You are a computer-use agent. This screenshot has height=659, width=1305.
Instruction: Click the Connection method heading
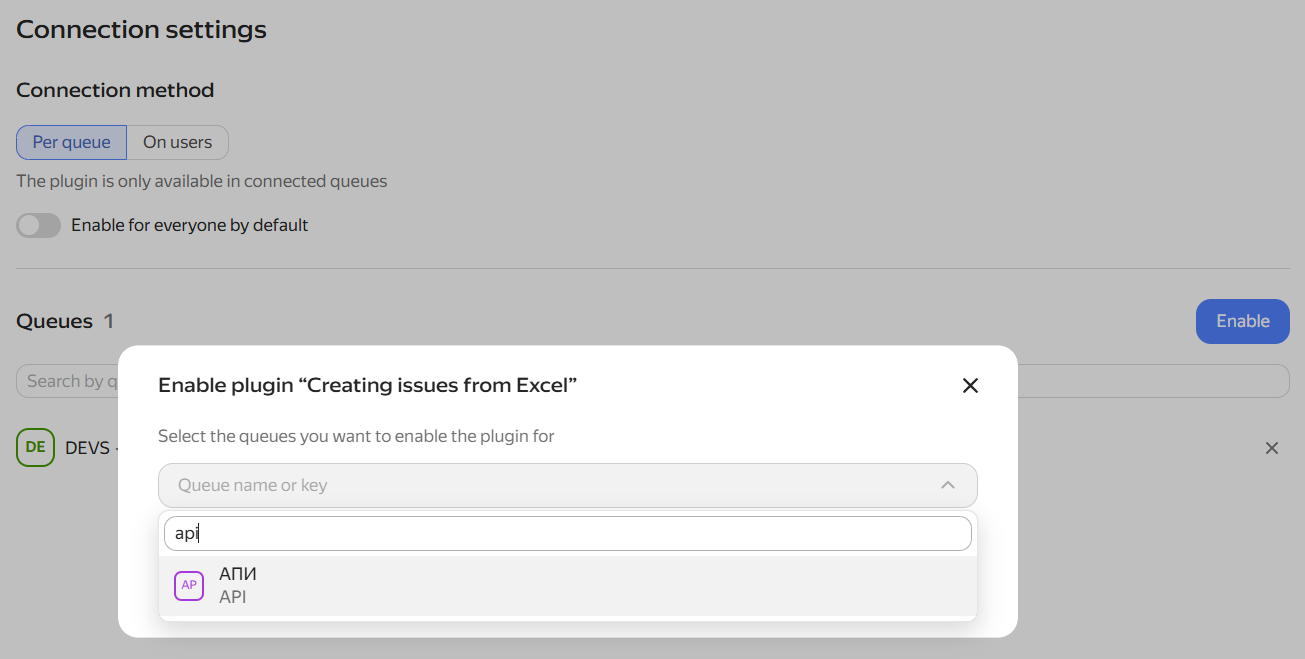pos(115,90)
